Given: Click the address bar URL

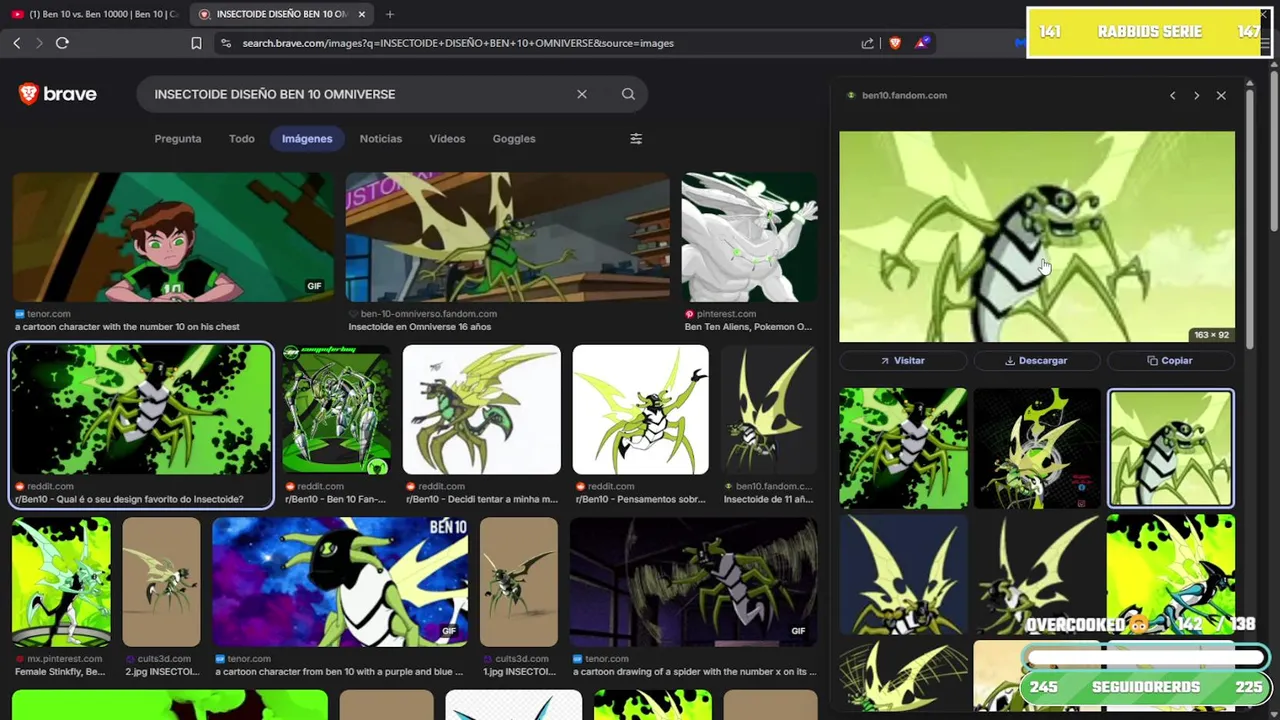Looking at the screenshot, I should tap(458, 43).
